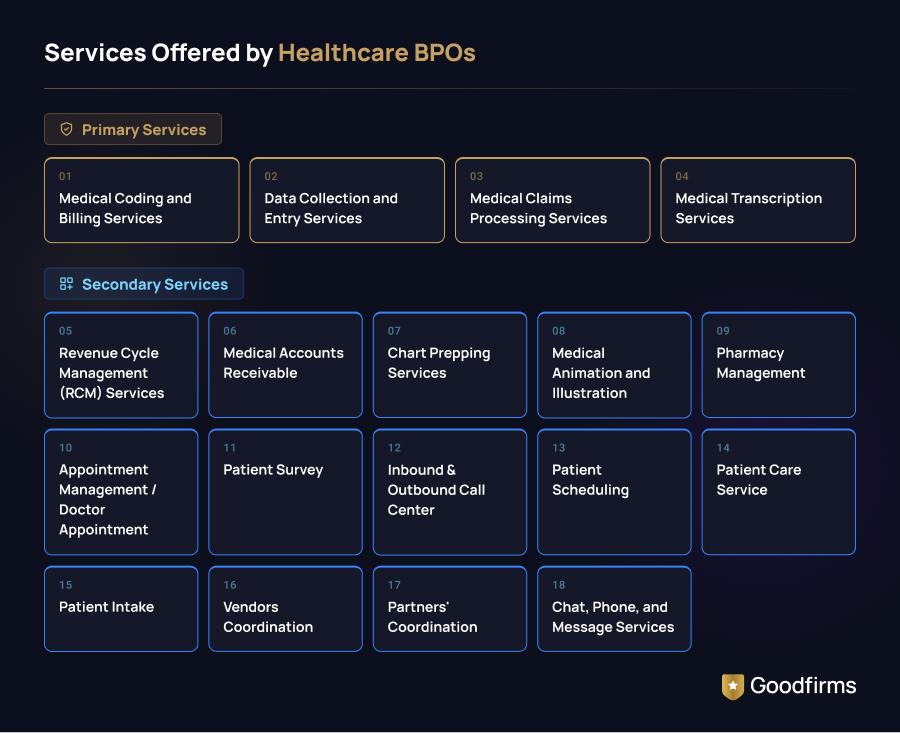Select the Patient Survey card numbered 11
Screen dimensions: 900x733
tap(285, 492)
